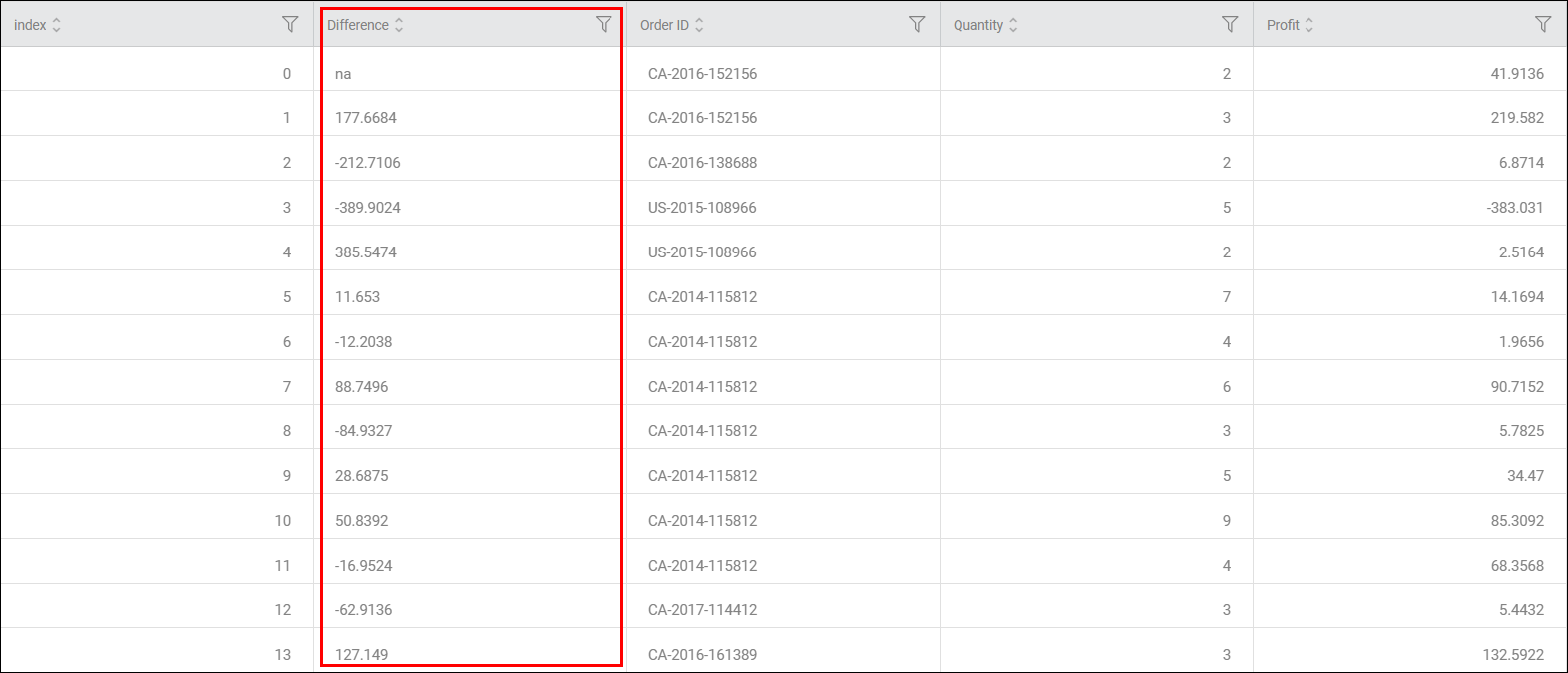Select Difference value 50.8392

tap(361, 521)
